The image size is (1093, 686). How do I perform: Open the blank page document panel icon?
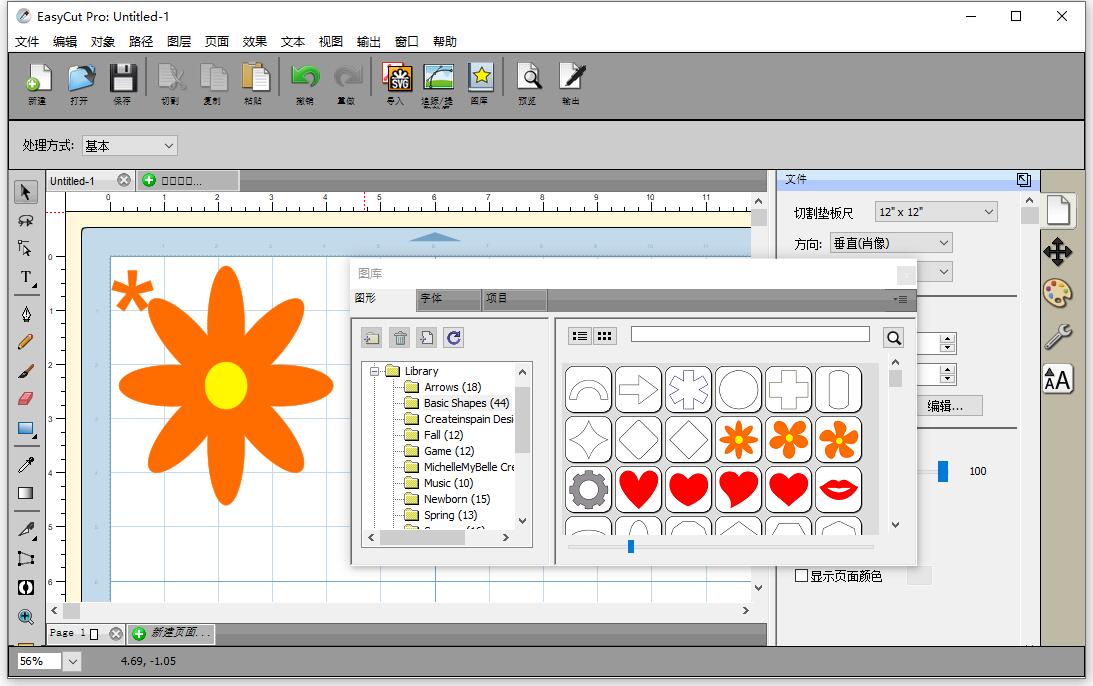(x=1057, y=210)
